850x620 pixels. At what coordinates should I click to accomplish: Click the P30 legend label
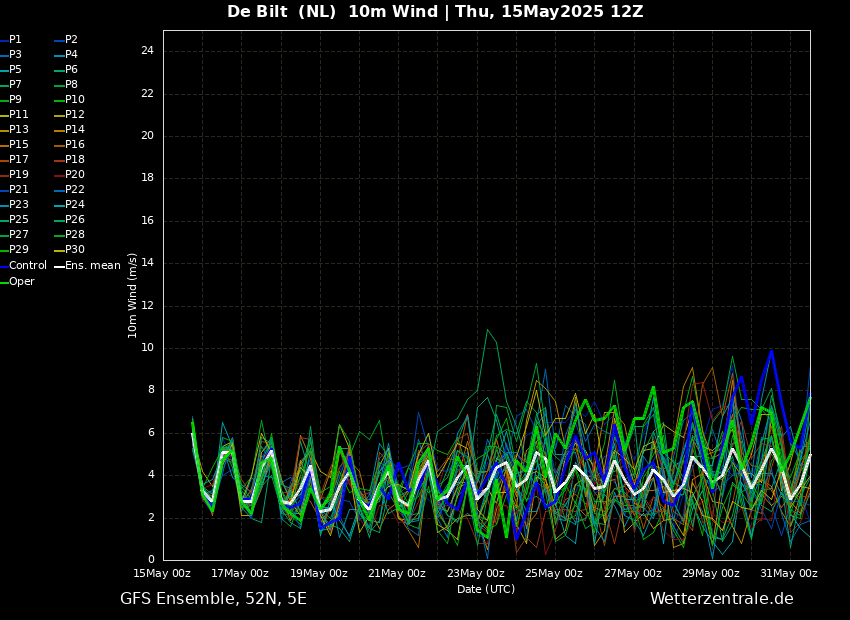coord(75,250)
